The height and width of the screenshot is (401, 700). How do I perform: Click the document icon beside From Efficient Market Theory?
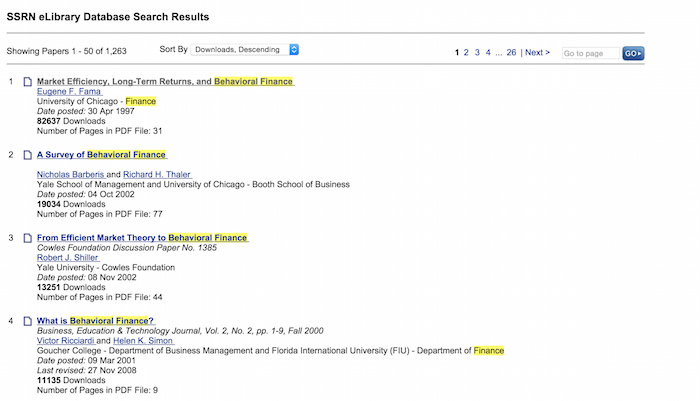[28, 238]
